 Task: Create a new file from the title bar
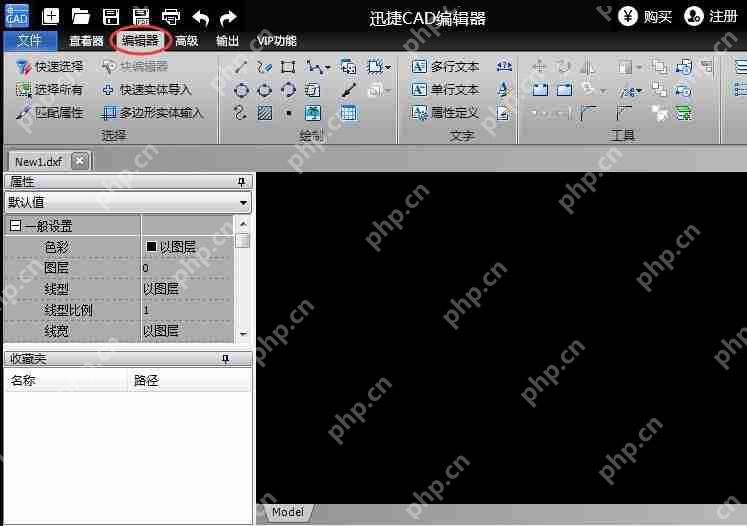point(50,17)
